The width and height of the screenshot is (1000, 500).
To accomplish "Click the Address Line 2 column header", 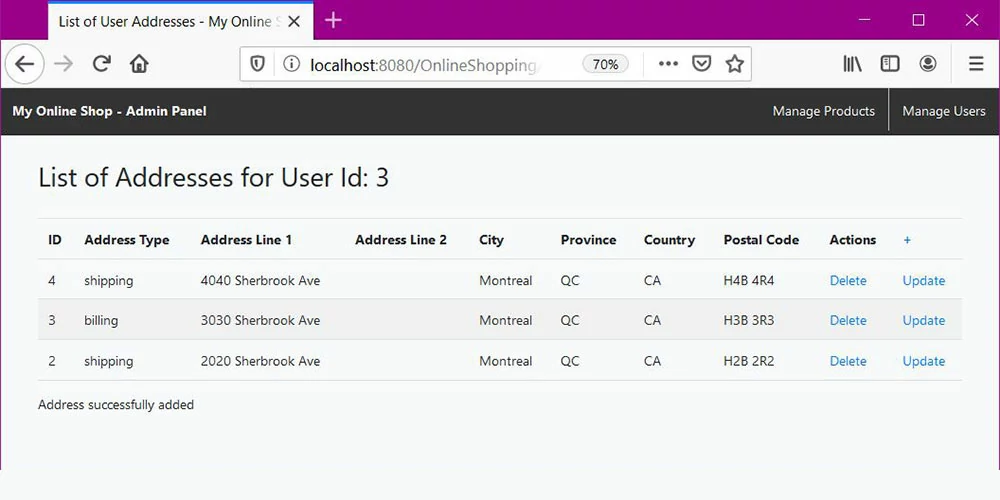I will tap(401, 240).
